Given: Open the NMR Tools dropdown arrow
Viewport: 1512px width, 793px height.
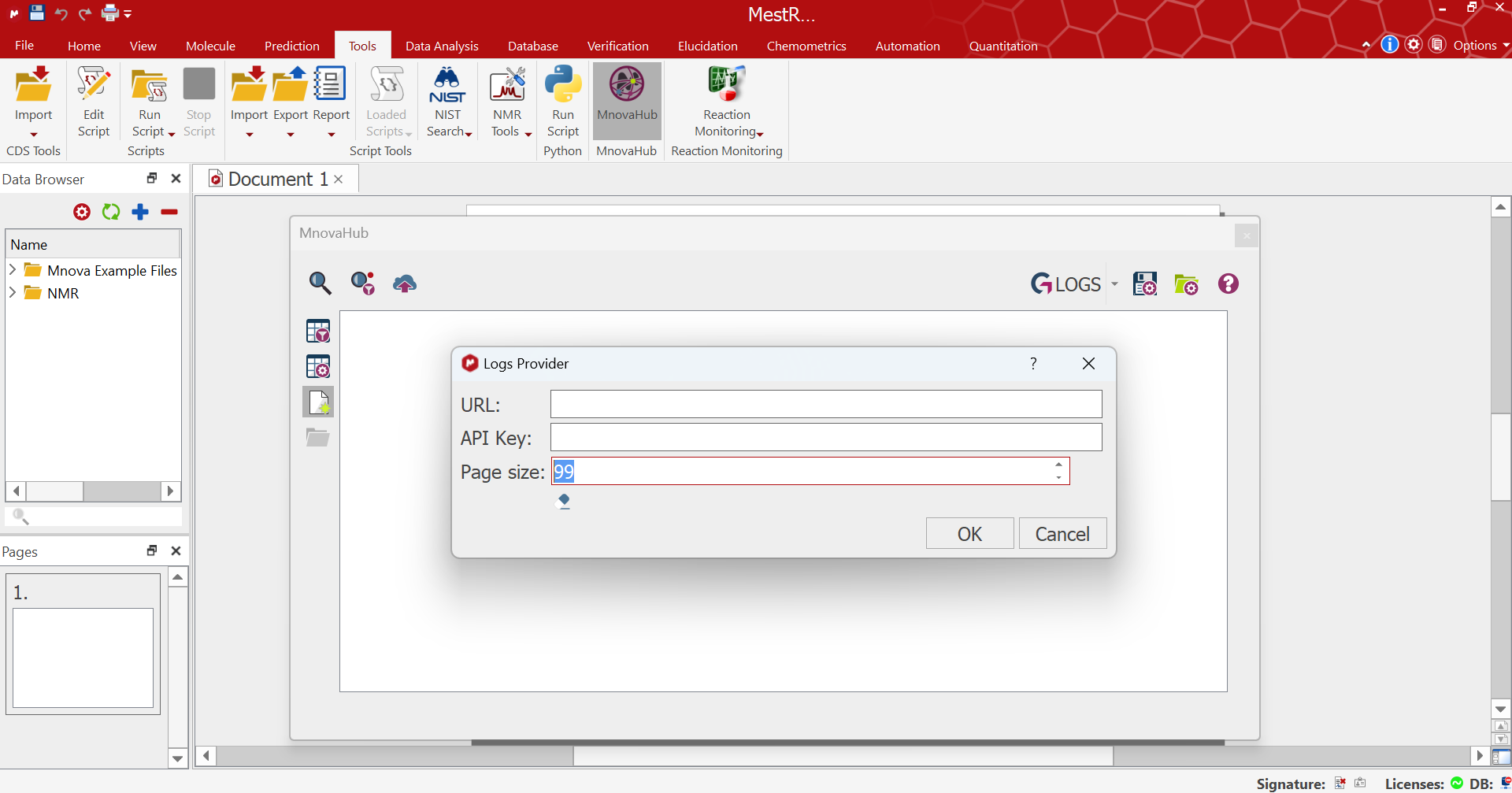Looking at the screenshot, I should (528, 134).
